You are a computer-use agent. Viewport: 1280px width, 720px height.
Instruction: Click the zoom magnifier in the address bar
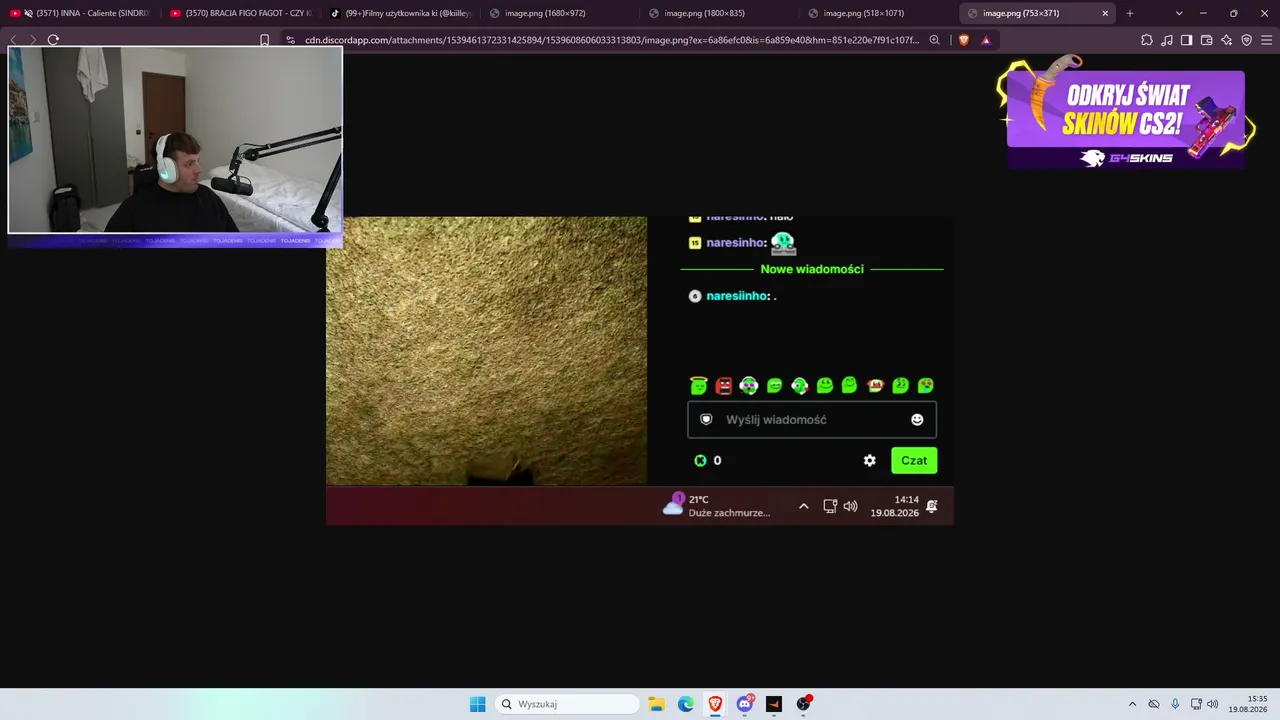pos(935,40)
